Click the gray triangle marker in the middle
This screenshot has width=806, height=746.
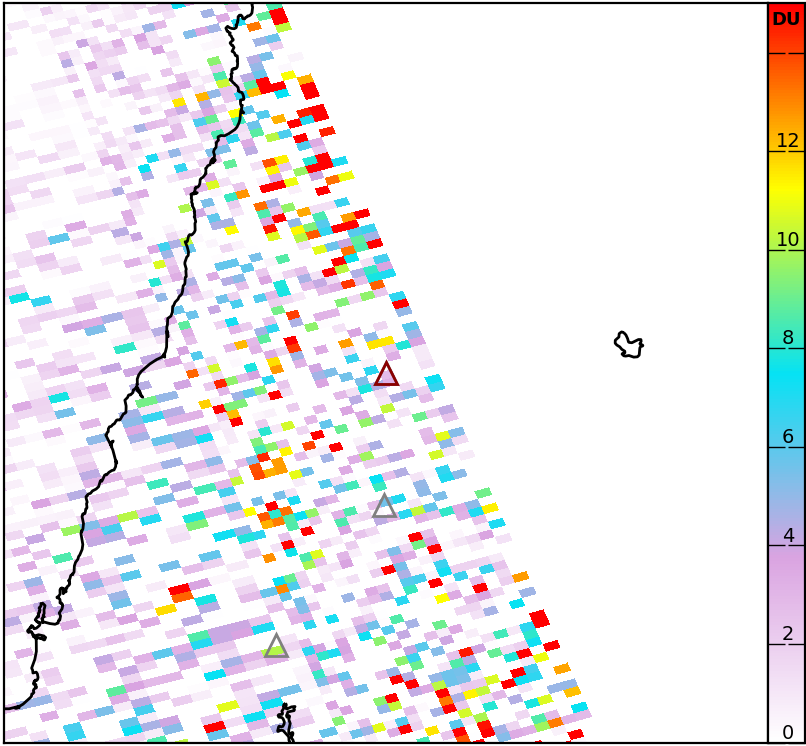[x=384, y=506]
